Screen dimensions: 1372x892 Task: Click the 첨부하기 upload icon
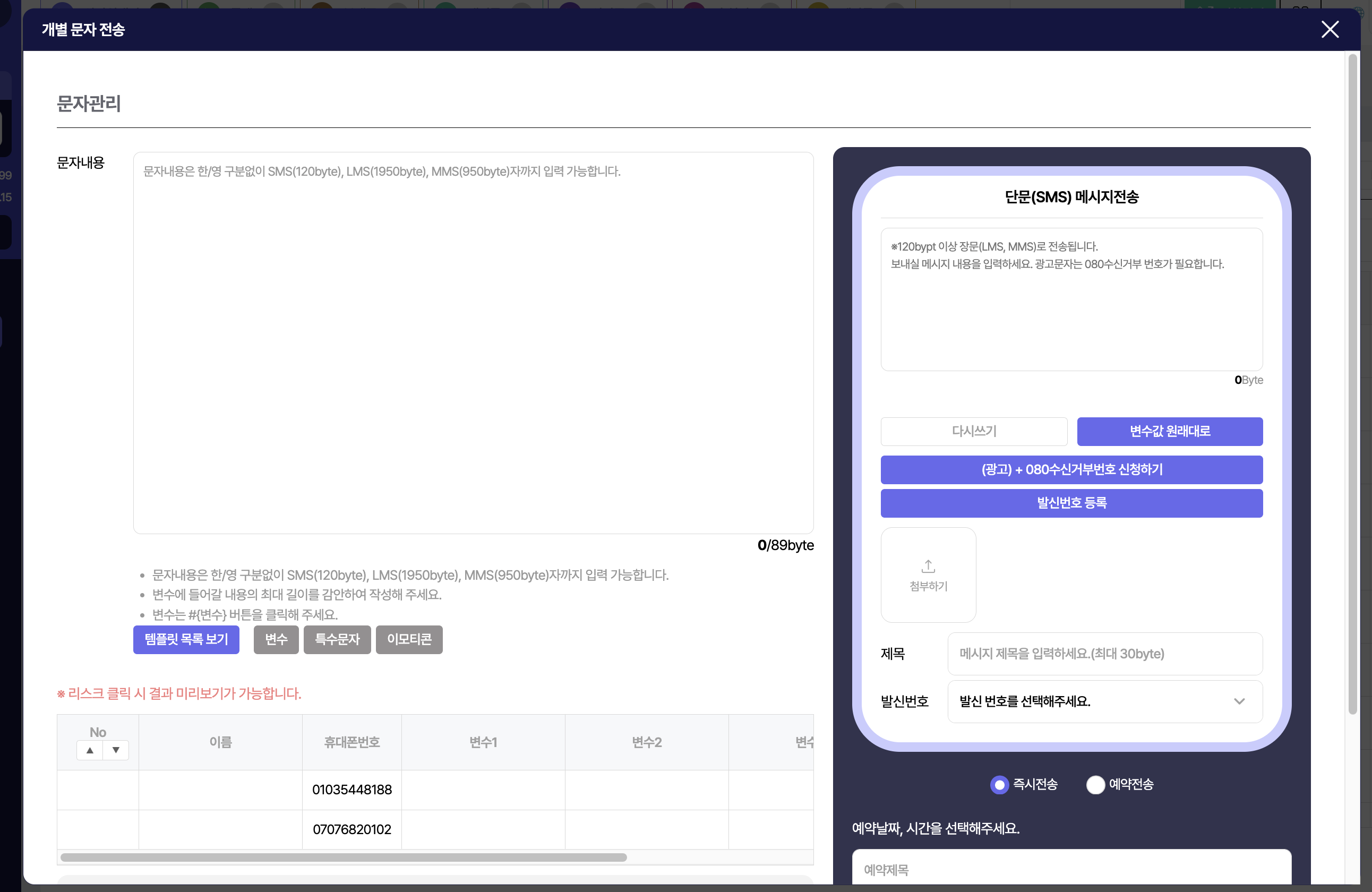click(x=928, y=567)
